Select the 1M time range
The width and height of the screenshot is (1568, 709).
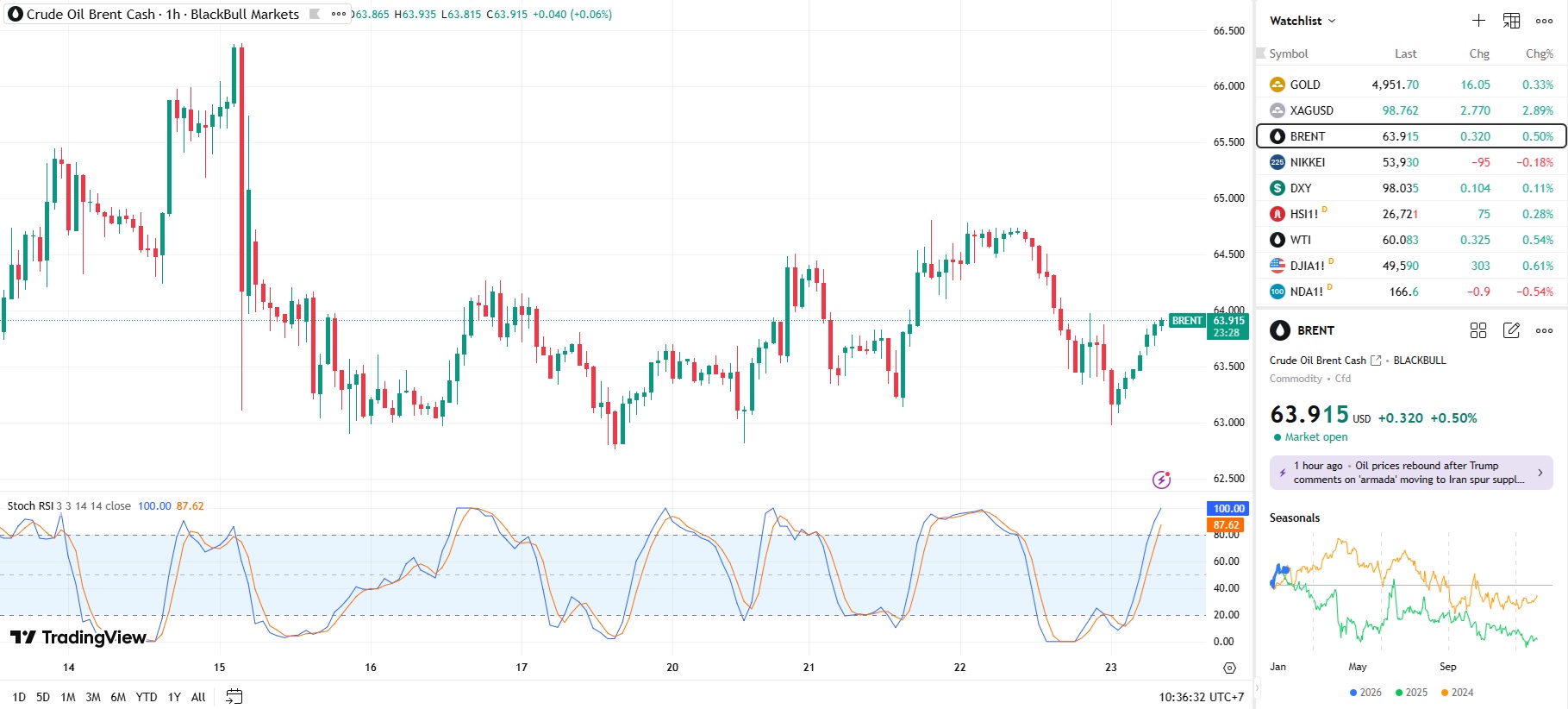coord(67,697)
